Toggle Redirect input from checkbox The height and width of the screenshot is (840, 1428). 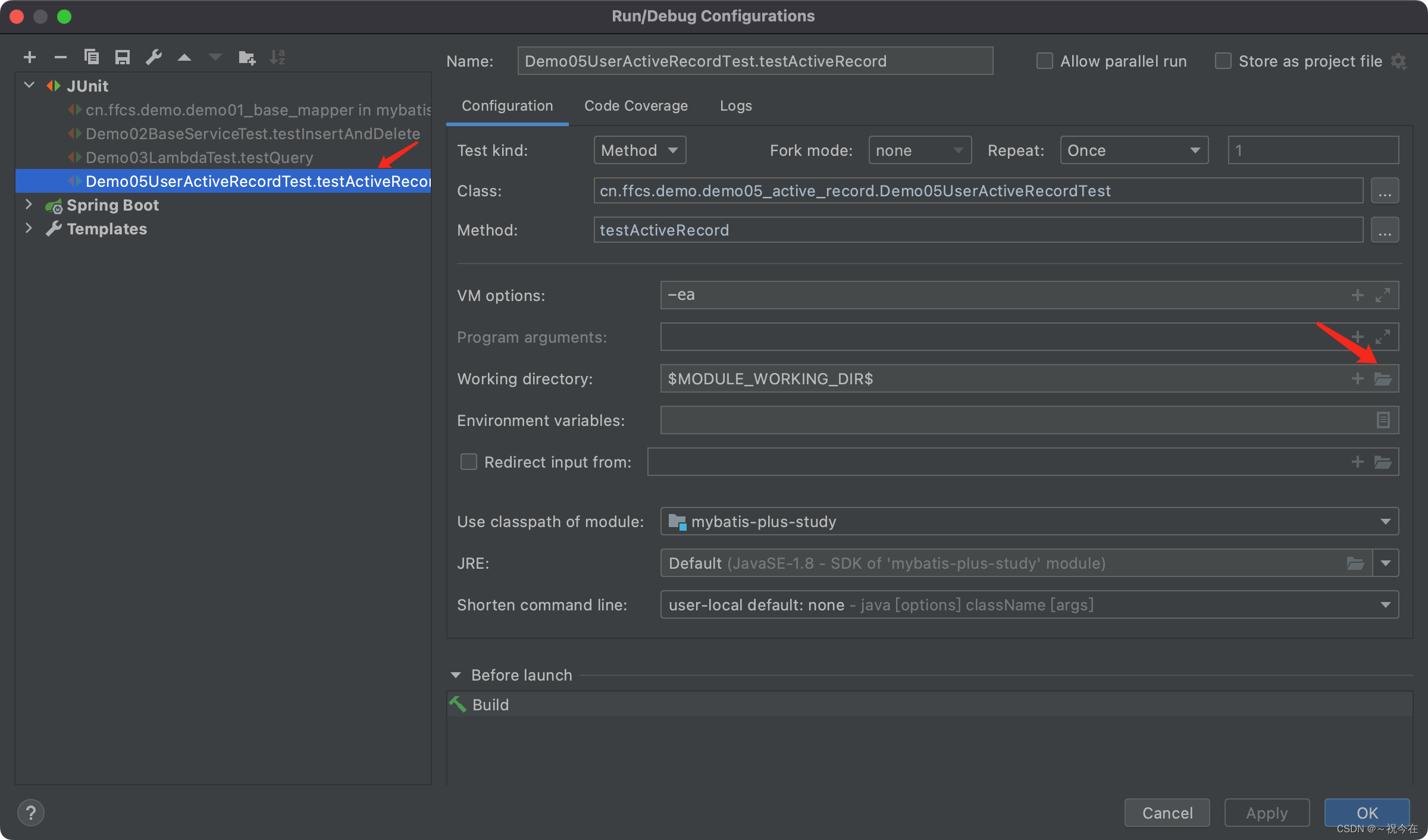point(469,462)
